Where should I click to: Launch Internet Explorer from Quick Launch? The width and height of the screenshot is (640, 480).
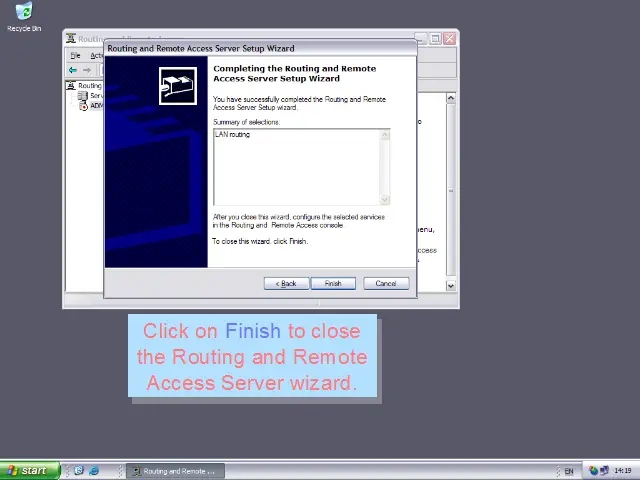(x=94, y=471)
